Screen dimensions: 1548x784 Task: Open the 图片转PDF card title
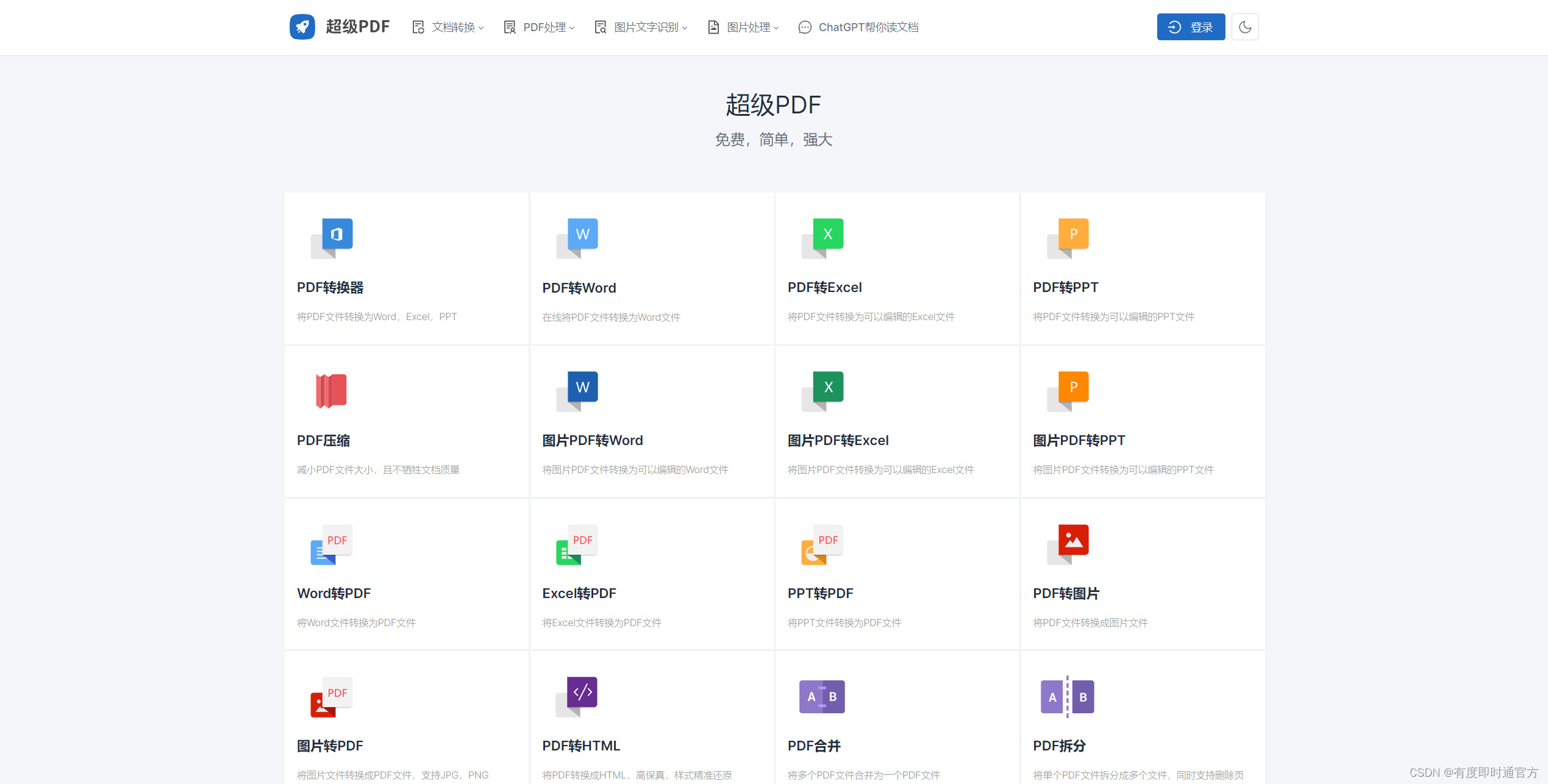click(x=330, y=746)
